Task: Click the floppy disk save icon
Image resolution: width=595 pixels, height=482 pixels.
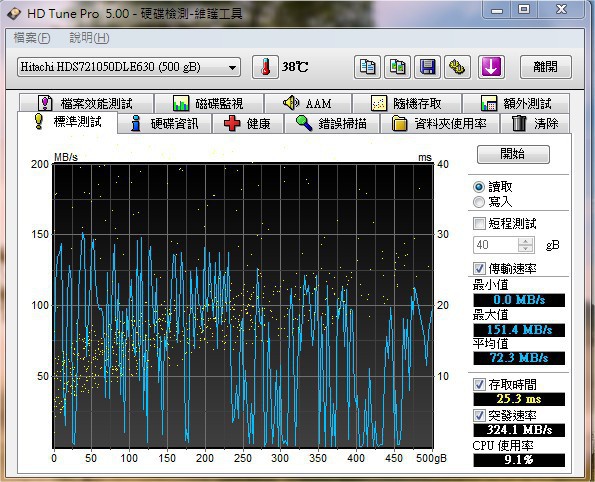Action: pos(427,67)
